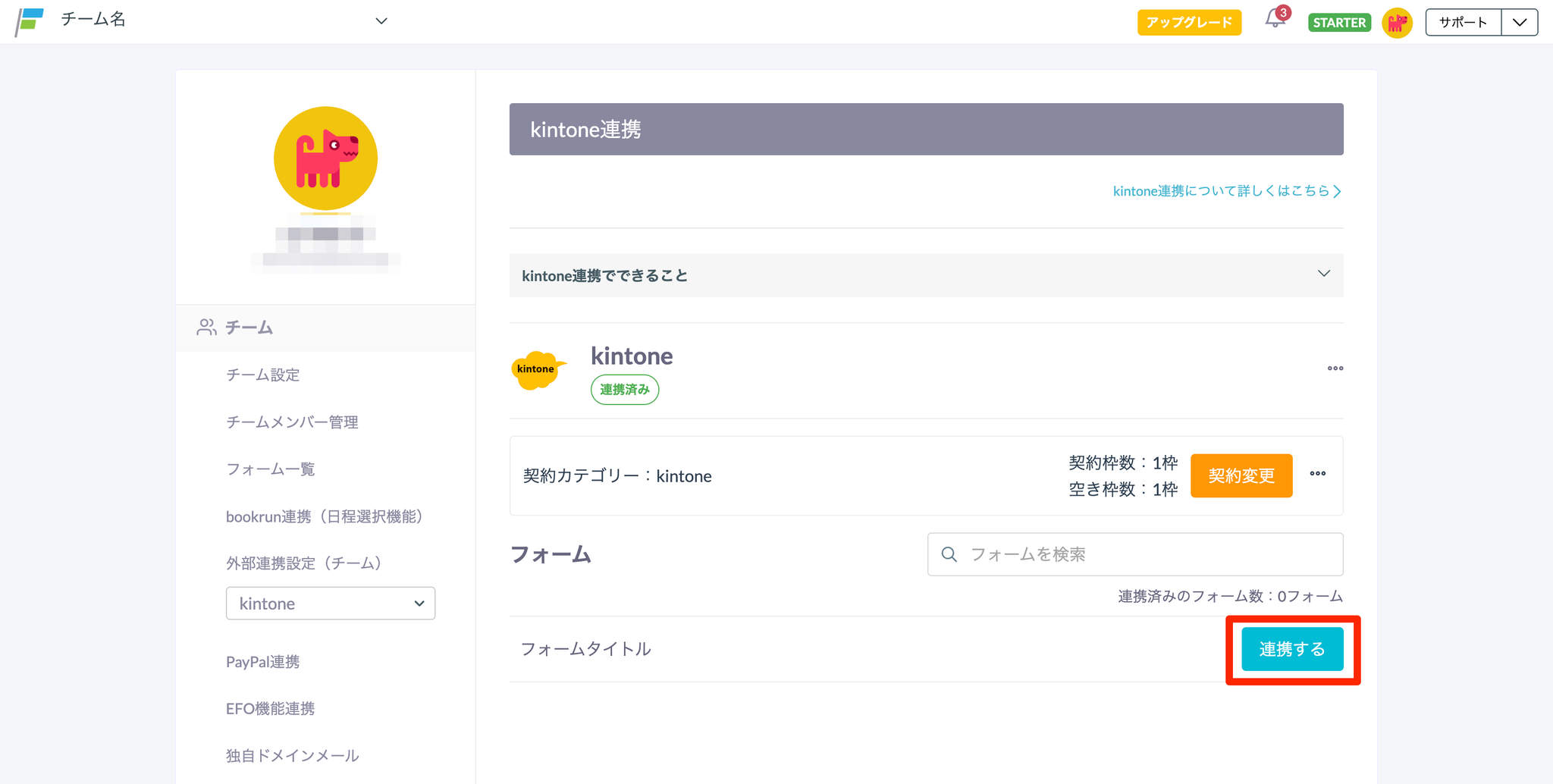This screenshot has width=1553, height=784.
Task: Open PayPal連携 in the sidebar
Action: tap(262, 662)
